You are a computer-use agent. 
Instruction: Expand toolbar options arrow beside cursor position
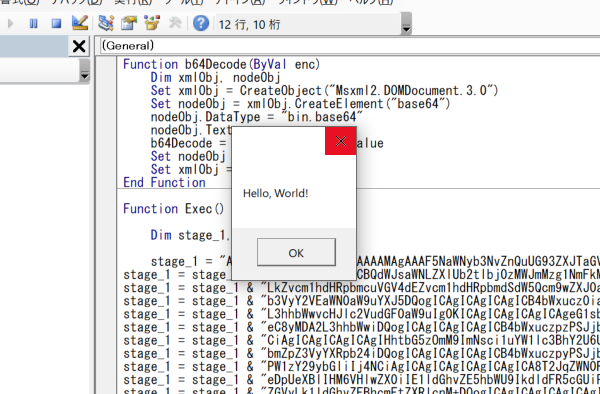pyautogui.click(x=406, y=24)
